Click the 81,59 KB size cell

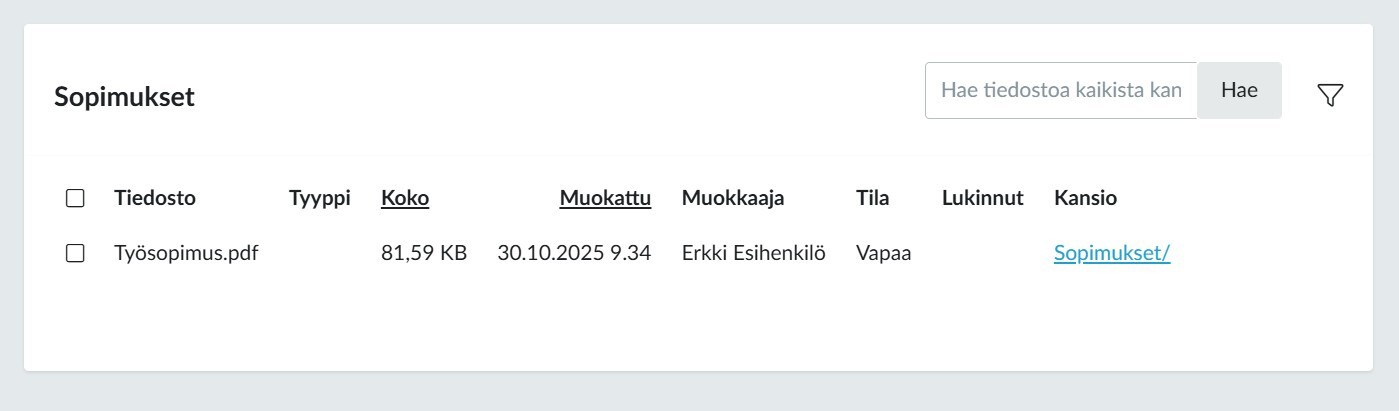[x=424, y=253]
